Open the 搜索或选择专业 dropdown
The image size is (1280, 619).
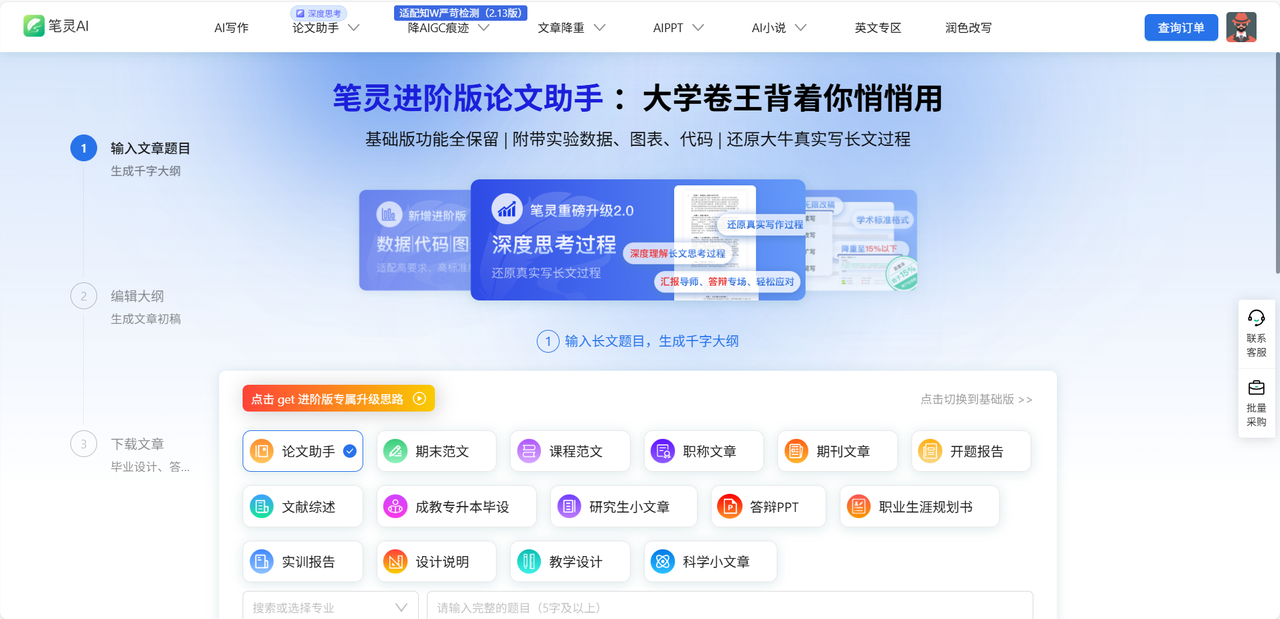click(x=331, y=606)
